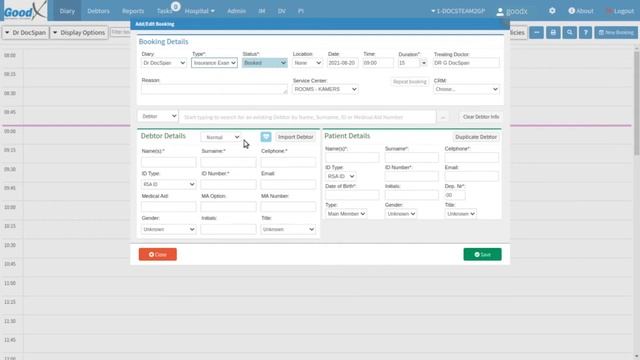
Task: Expand Display Options dropdown
Action: 79,32
